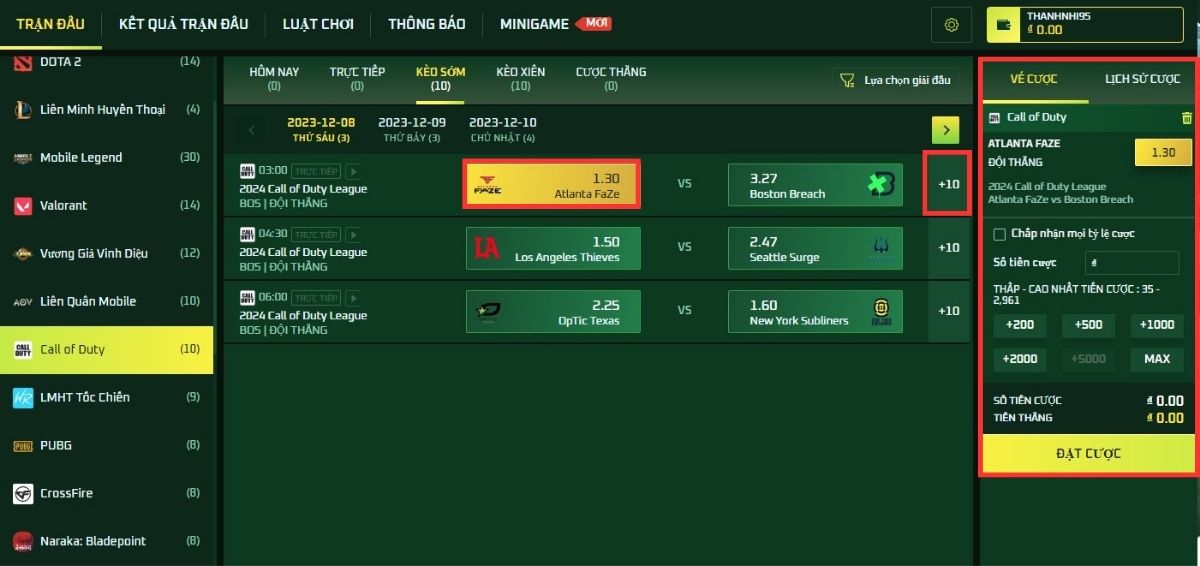
Task: Open the settings gear icon
Action: pos(951,25)
